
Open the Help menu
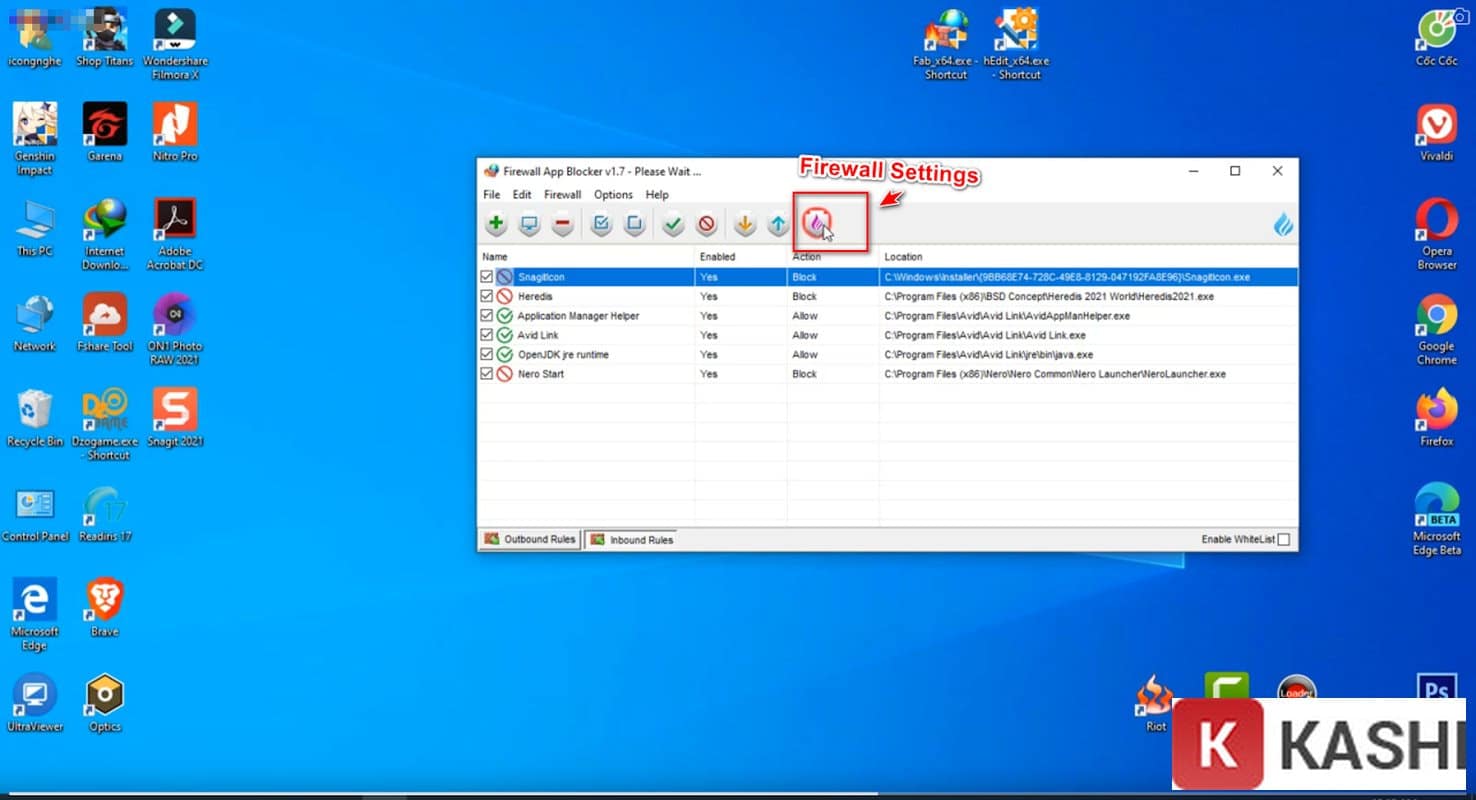pos(657,194)
